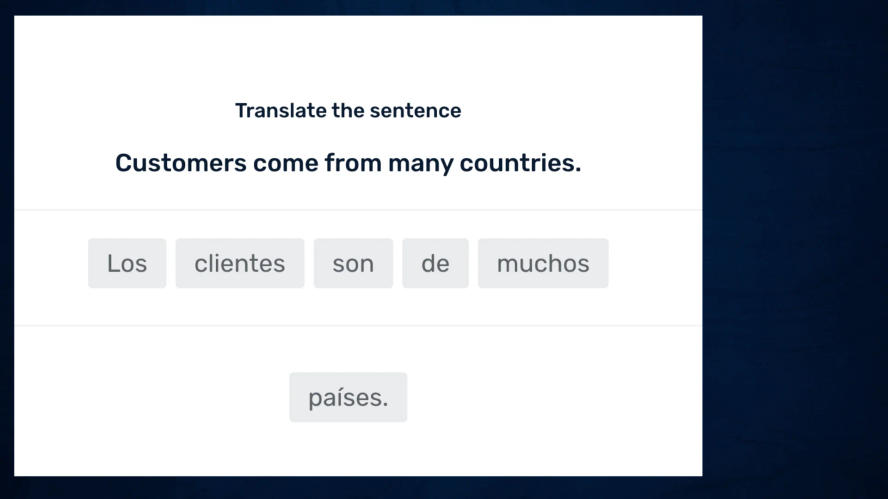888x499 pixels.
Task: Click the English sentence "Customers come from many countries."
Action: coord(348,163)
